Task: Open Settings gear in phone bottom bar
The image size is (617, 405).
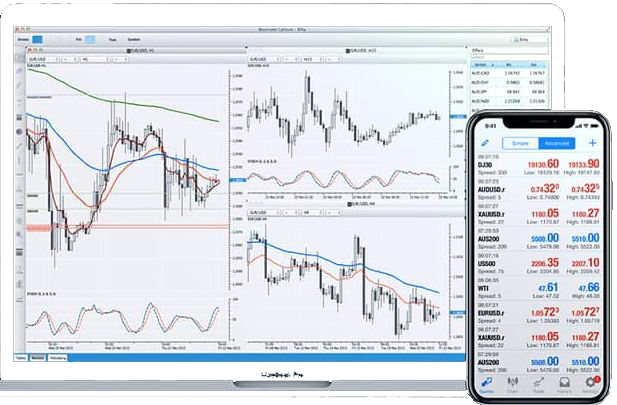Action: pos(590,381)
